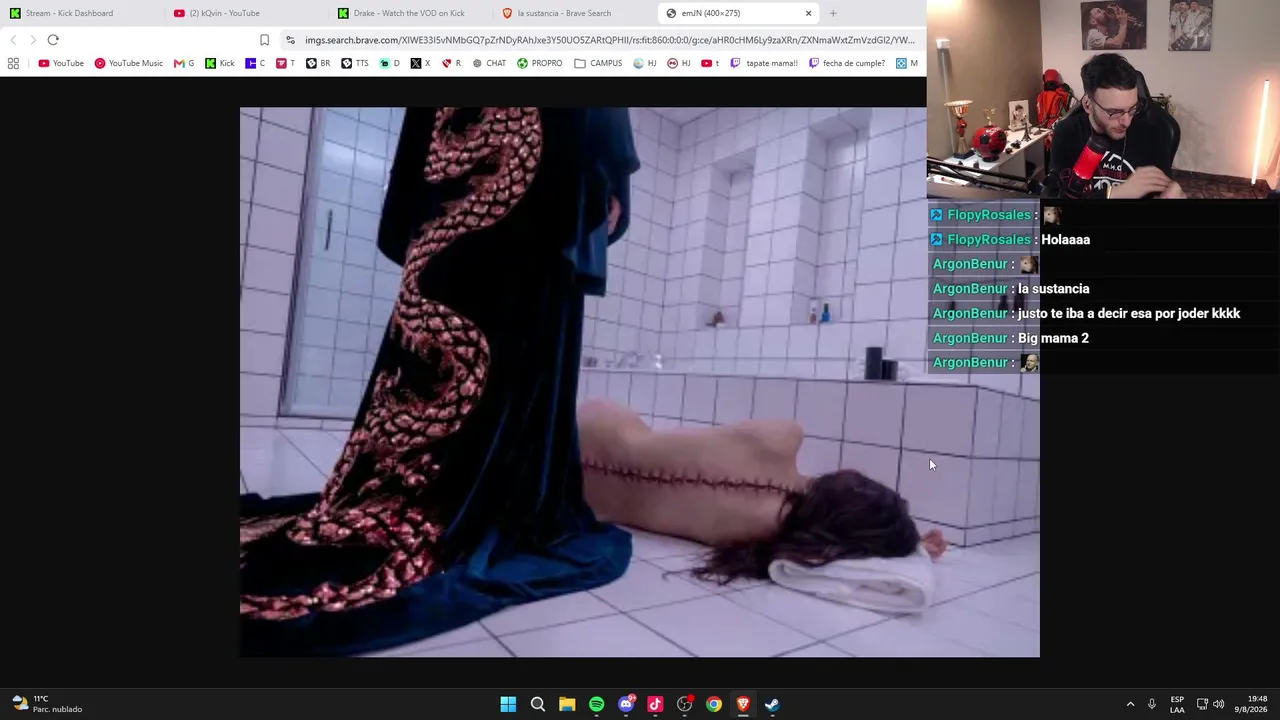Open the YouTube bookmark
This screenshot has height=720, width=1280.
click(61, 63)
